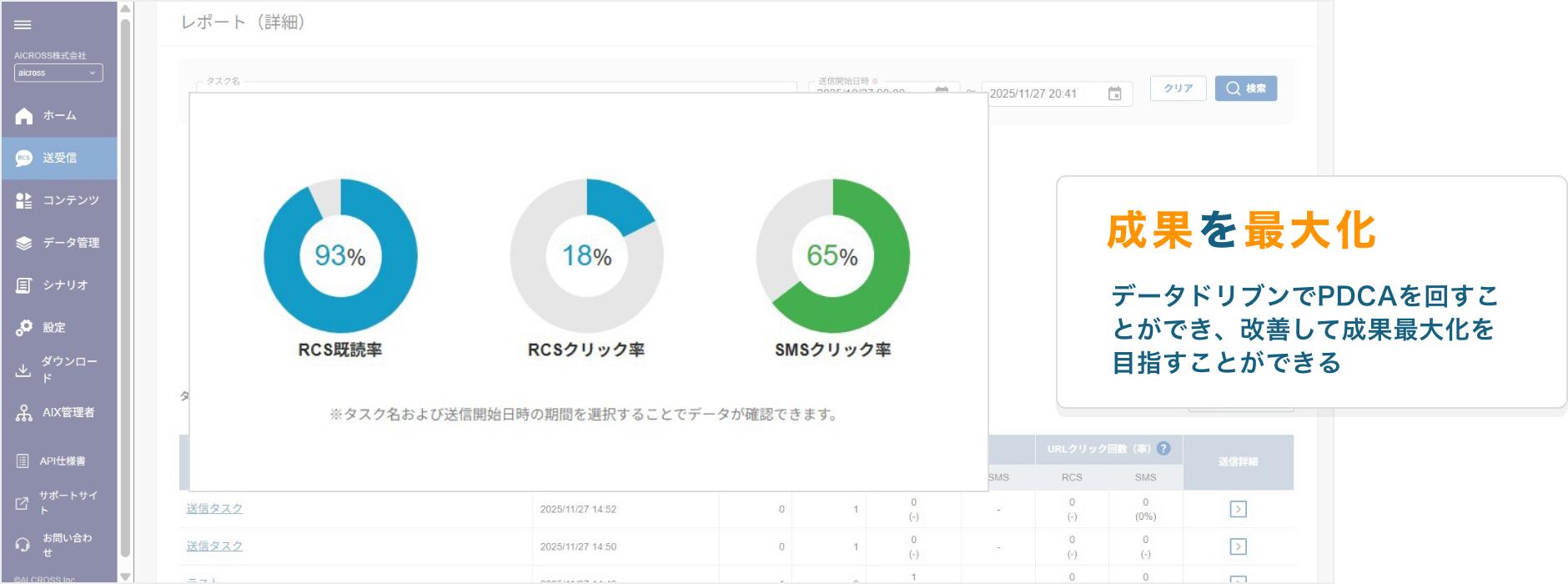Click the Home house icon in sidebar
Viewport: 1568px width, 584px height.
(x=24, y=116)
